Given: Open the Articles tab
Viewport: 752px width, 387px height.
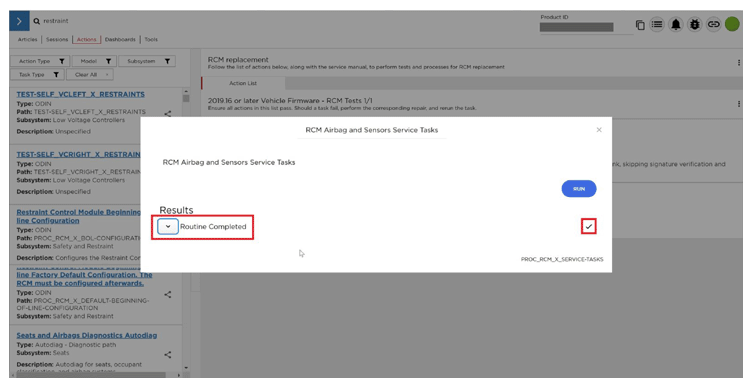Looking at the screenshot, I should click(x=27, y=39).
